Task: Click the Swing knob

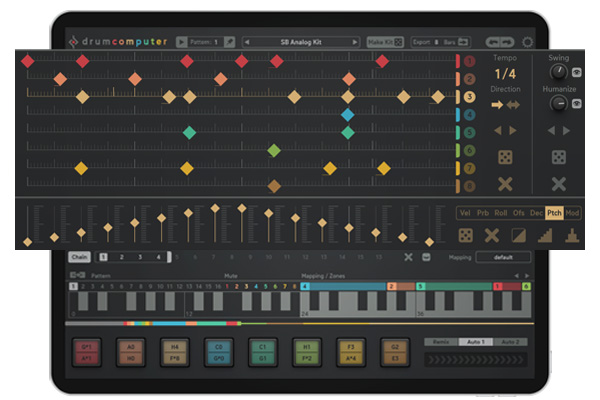Action: (558, 72)
